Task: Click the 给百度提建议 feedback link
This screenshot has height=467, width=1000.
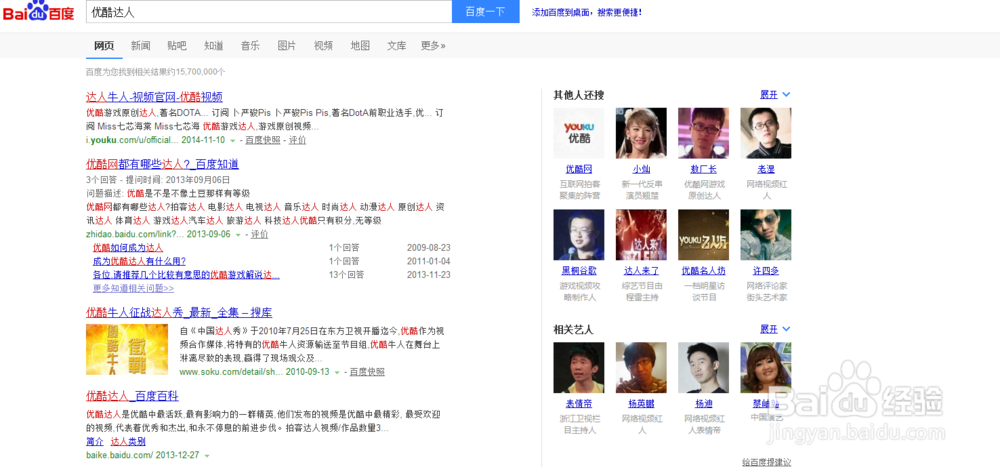Action: click(767, 462)
